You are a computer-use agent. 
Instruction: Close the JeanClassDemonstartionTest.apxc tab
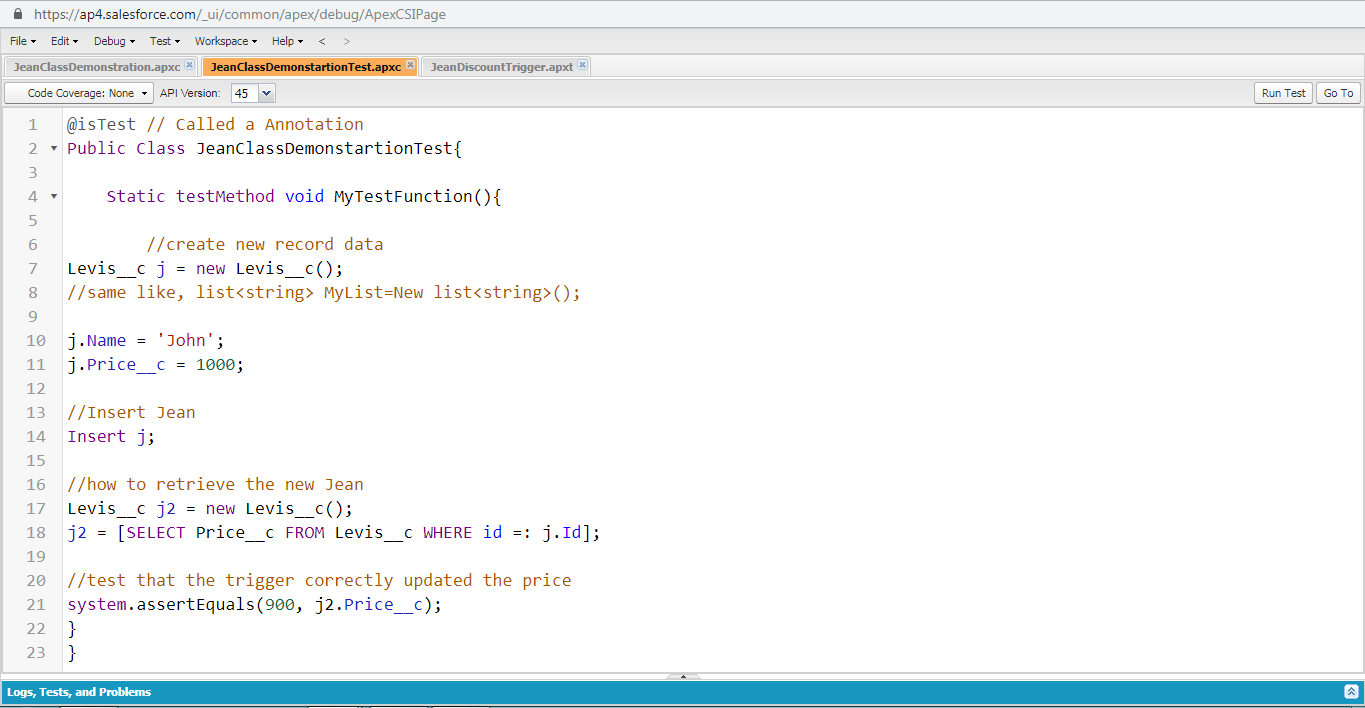410,66
